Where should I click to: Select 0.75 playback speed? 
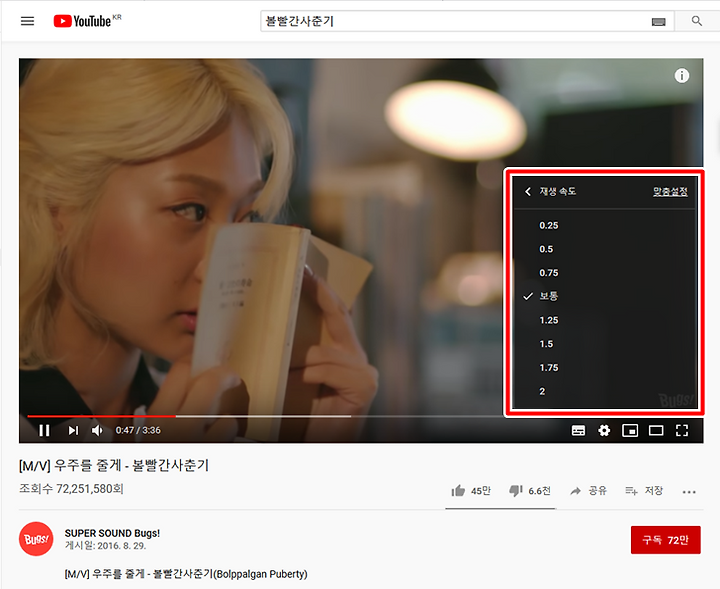[605, 273]
